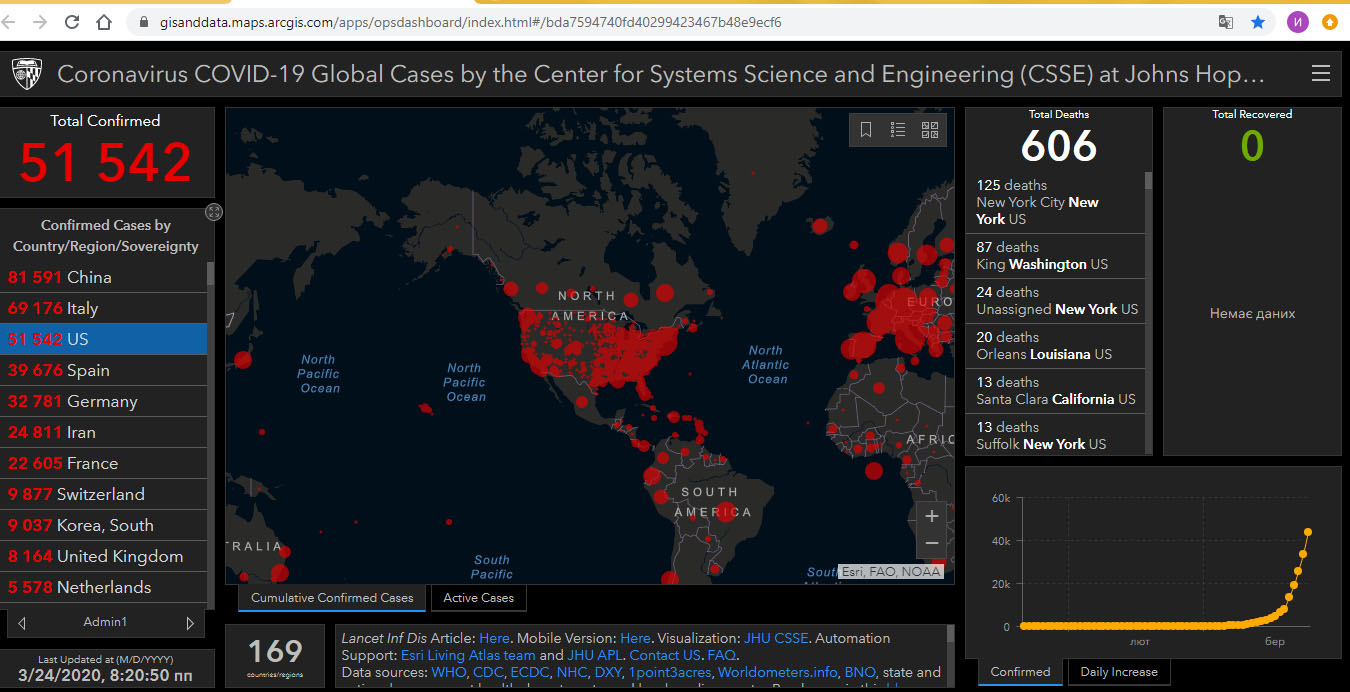Zoom out on the map

pyautogui.click(x=931, y=543)
